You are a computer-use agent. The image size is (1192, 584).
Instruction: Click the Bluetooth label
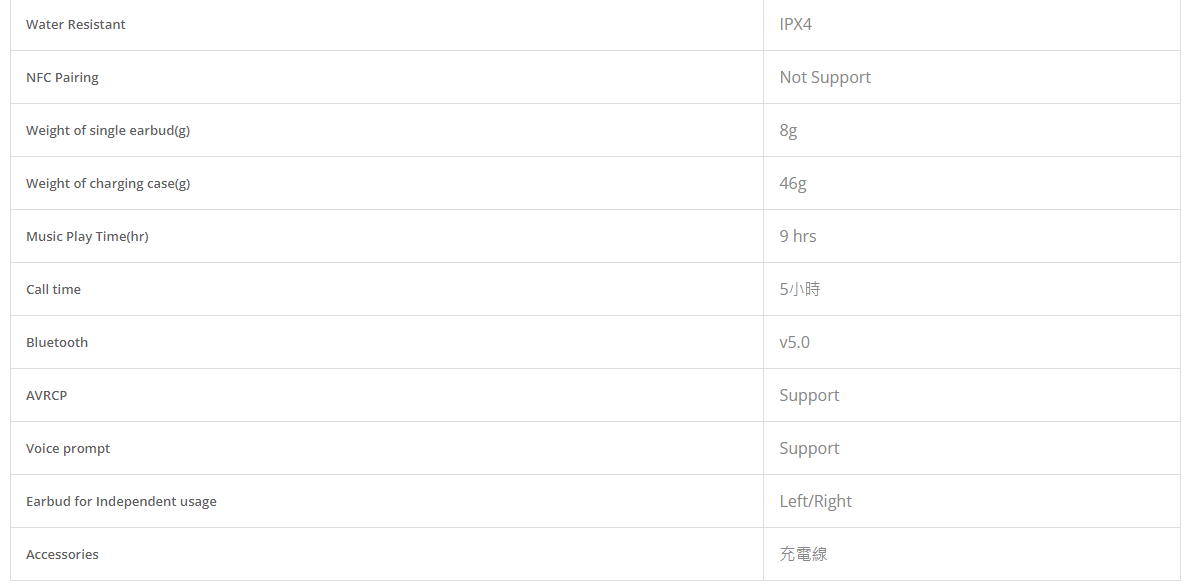point(57,342)
